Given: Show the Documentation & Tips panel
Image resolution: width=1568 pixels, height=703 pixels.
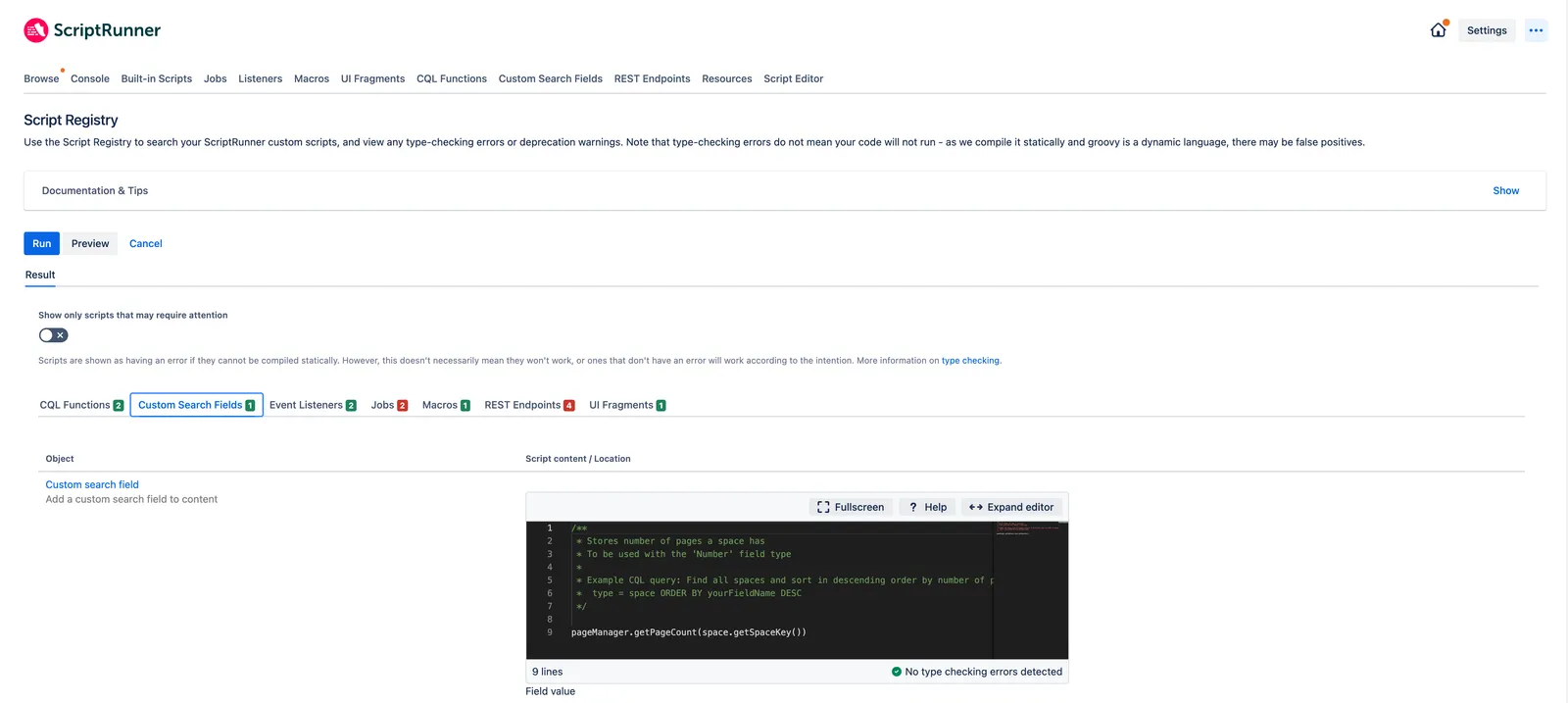Looking at the screenshot, I should (1505, 190).
